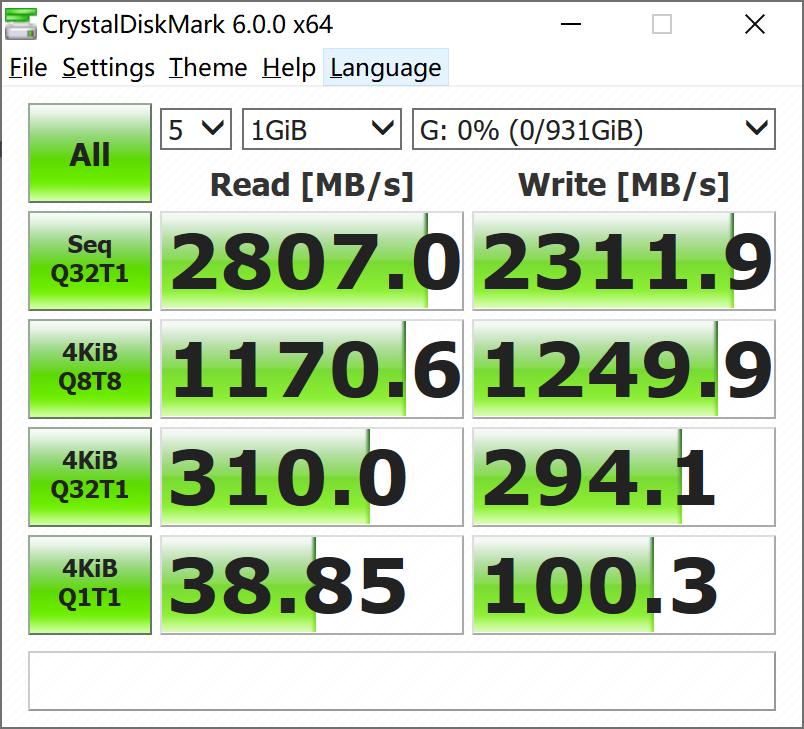Click the Read [MB/s] column header
Viewport: 804px width, 729px height.
coord(312,185)
